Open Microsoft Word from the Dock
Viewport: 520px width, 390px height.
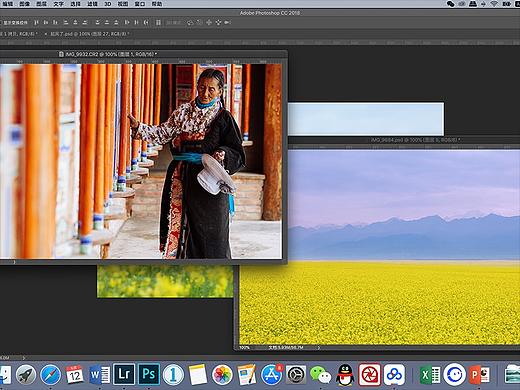100,374
